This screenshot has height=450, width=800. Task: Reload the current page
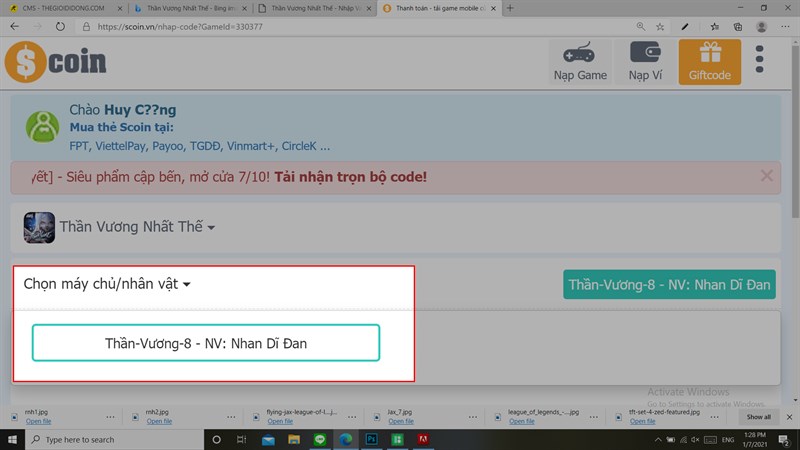(60, 27)
